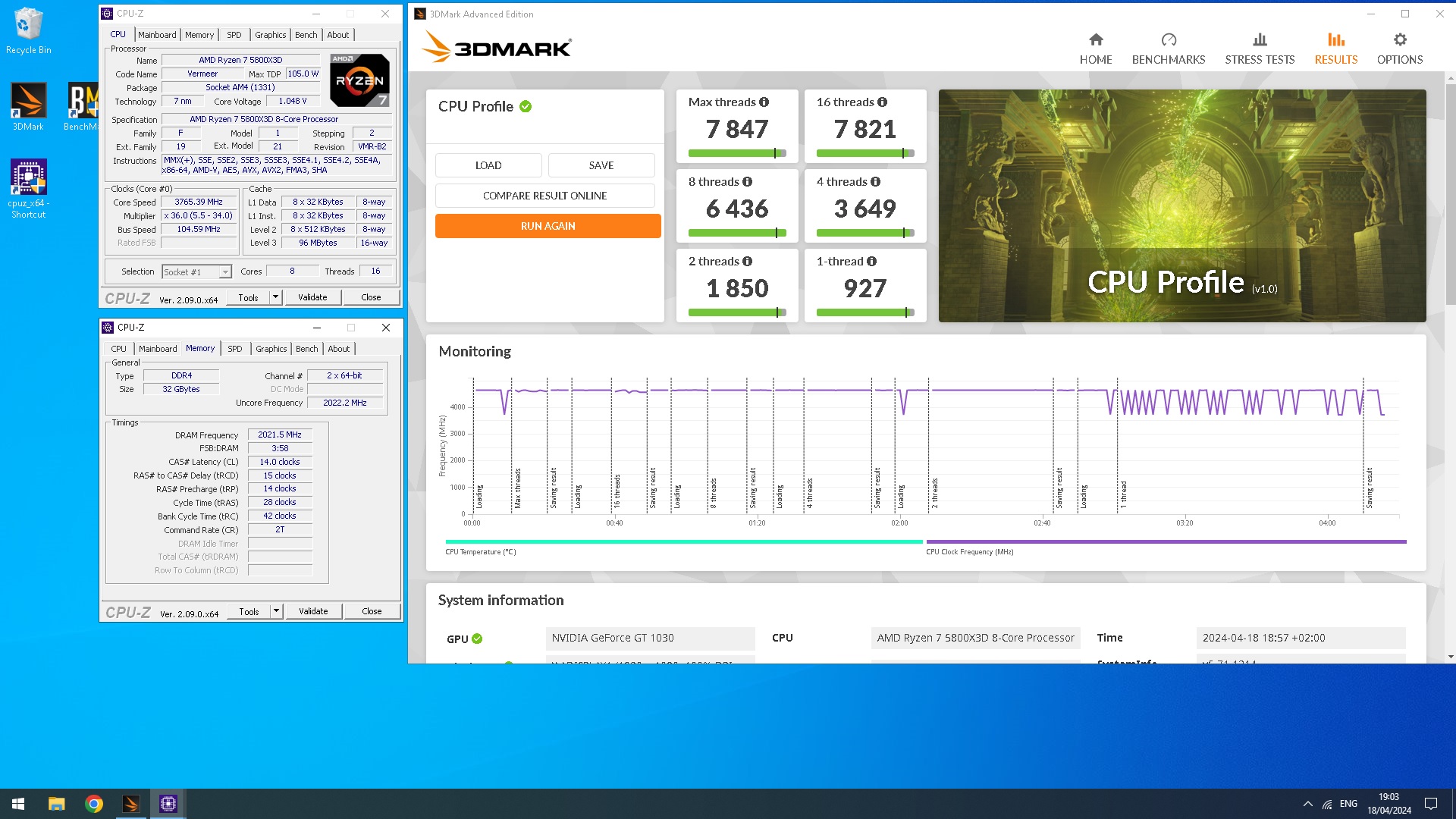
Task: Go to 3DMark Home icon
Action: tap(1096, 39)
